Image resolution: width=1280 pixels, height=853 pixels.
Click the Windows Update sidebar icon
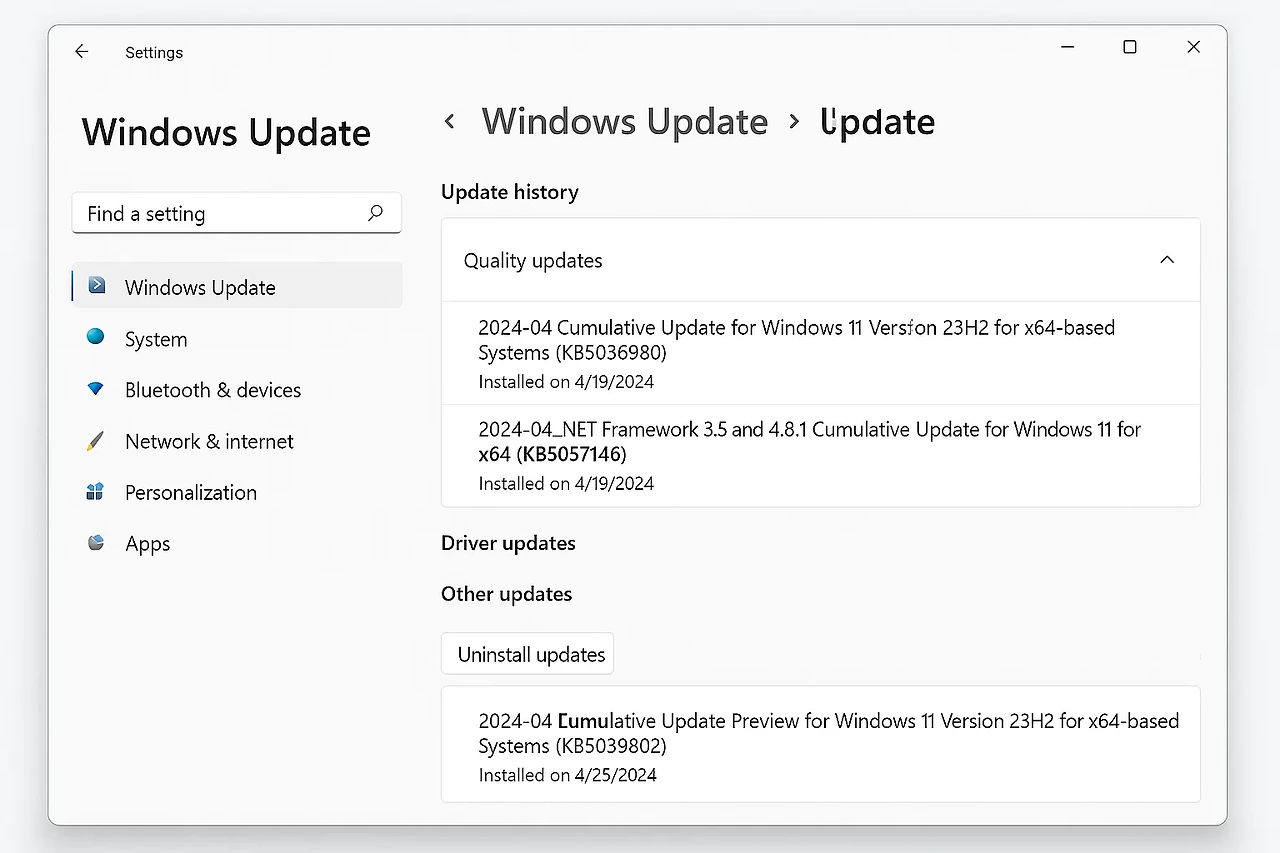(x=96, y=286)
